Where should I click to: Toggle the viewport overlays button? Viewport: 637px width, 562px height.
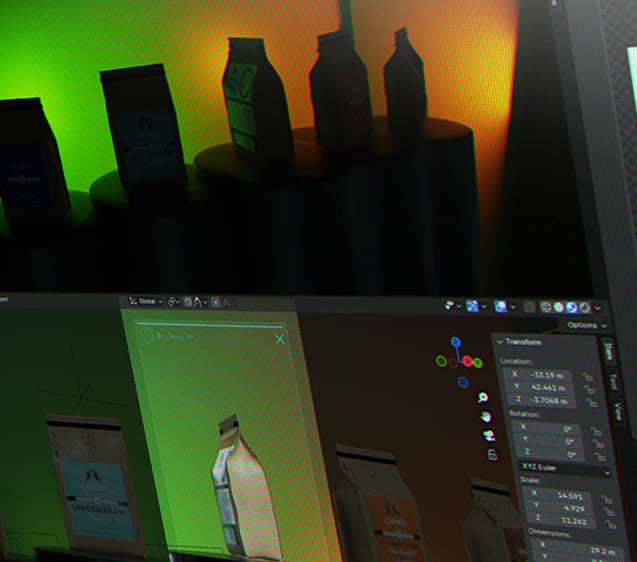click(500, 306)
